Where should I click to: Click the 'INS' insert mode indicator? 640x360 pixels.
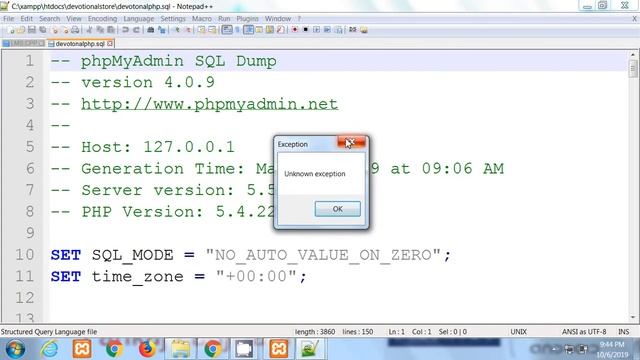[x=623, y=332]
